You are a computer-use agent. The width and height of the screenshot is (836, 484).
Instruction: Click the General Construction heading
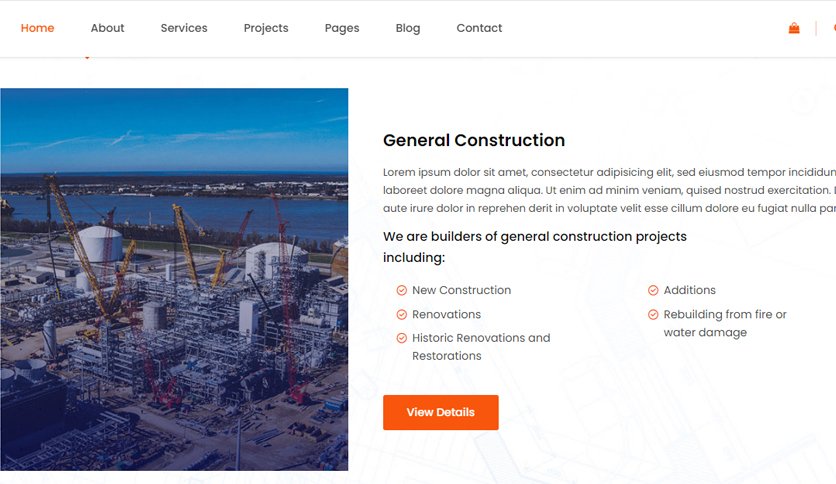click(x=474, y=141)
